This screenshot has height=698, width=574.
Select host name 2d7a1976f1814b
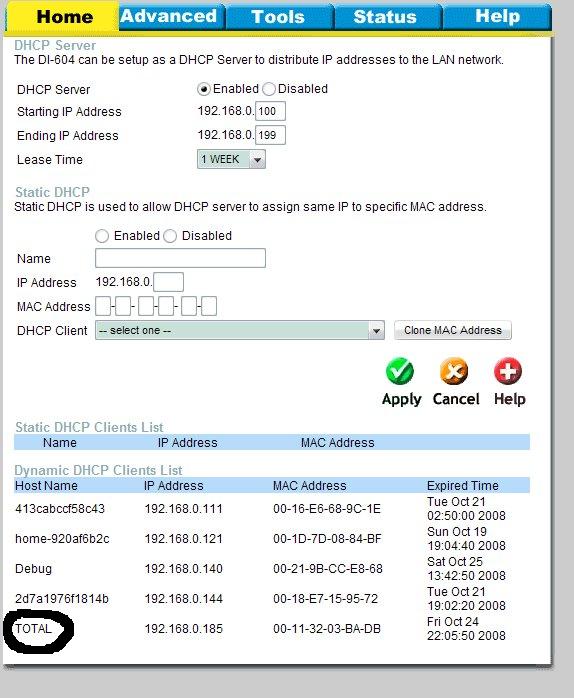coord(61,599)
